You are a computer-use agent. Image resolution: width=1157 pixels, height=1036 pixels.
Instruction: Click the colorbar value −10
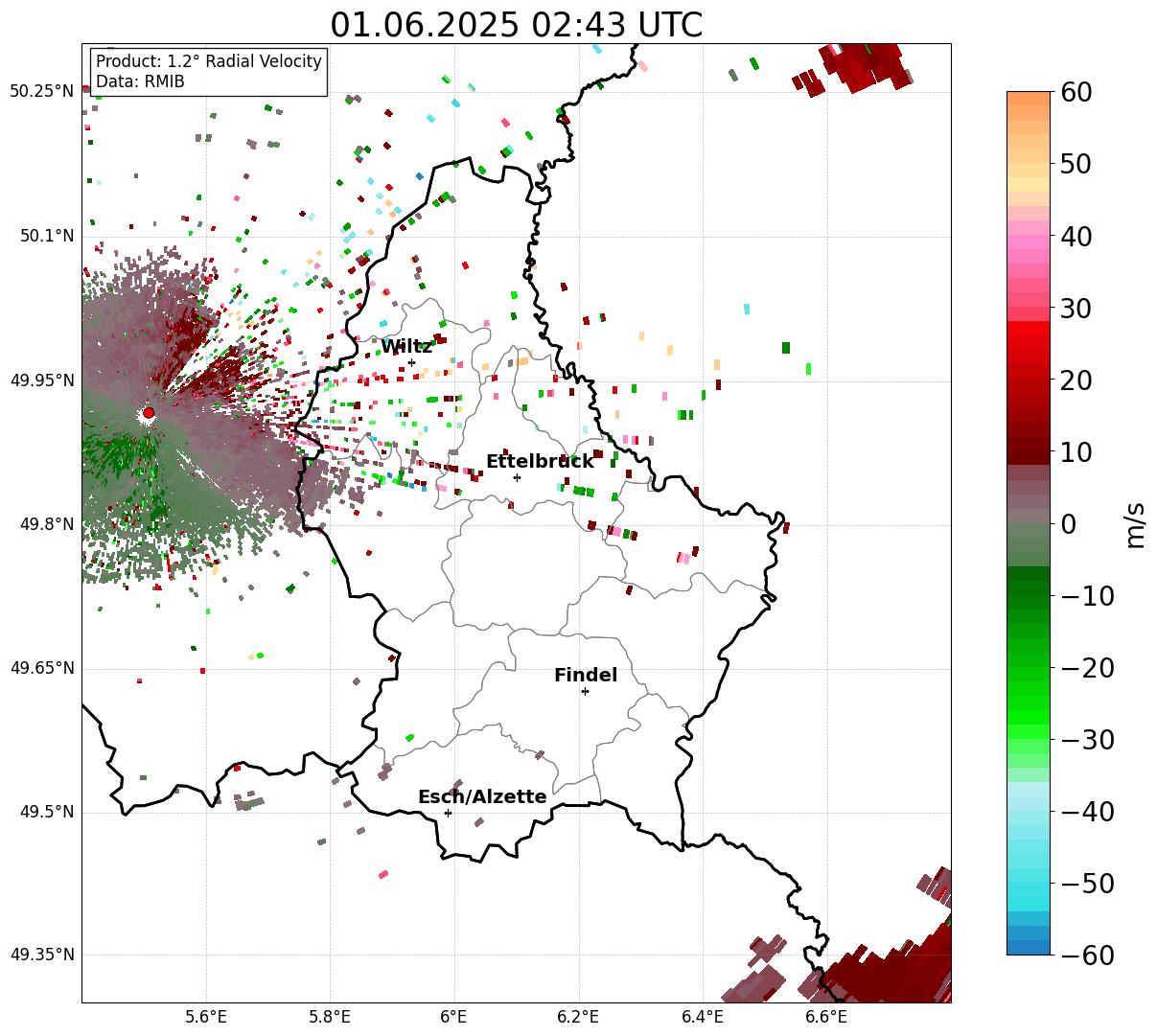tap(1087, 596)
